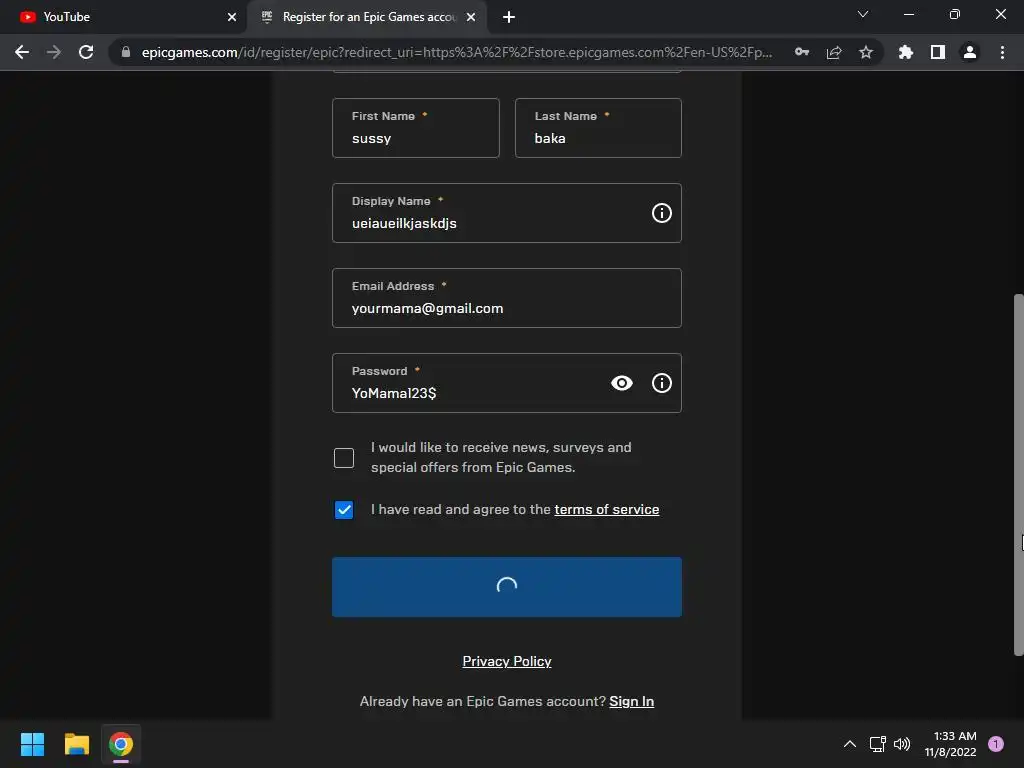Open the saved passwords key icon

(802, 52)
